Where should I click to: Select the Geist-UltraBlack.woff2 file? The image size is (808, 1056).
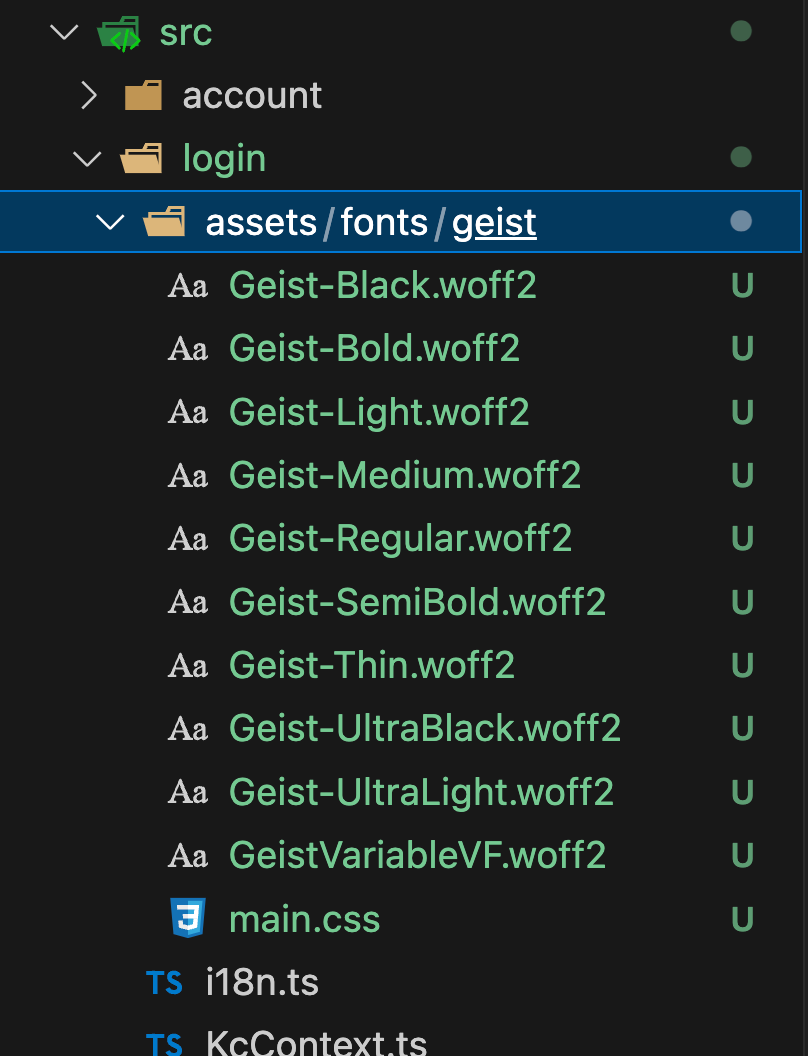coord(425,728)
